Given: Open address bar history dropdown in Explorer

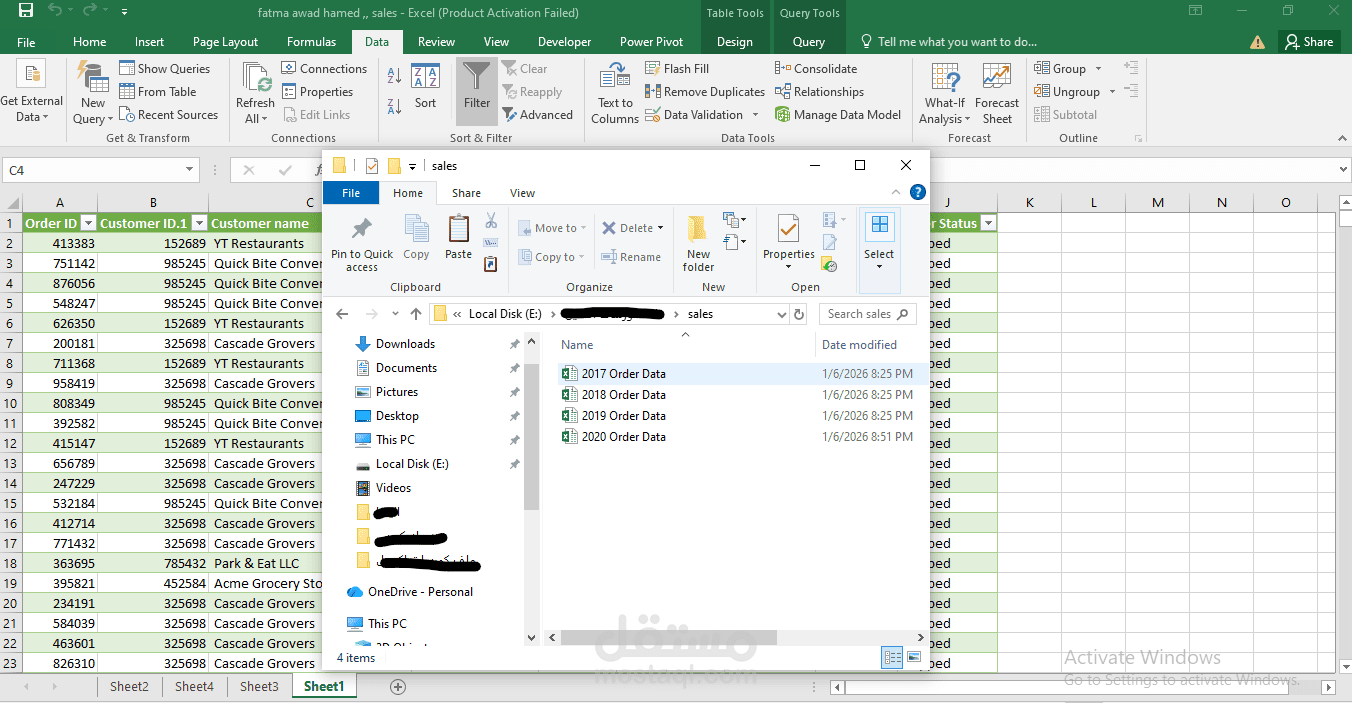Looking at the screenshot, I should pos(782,314).
